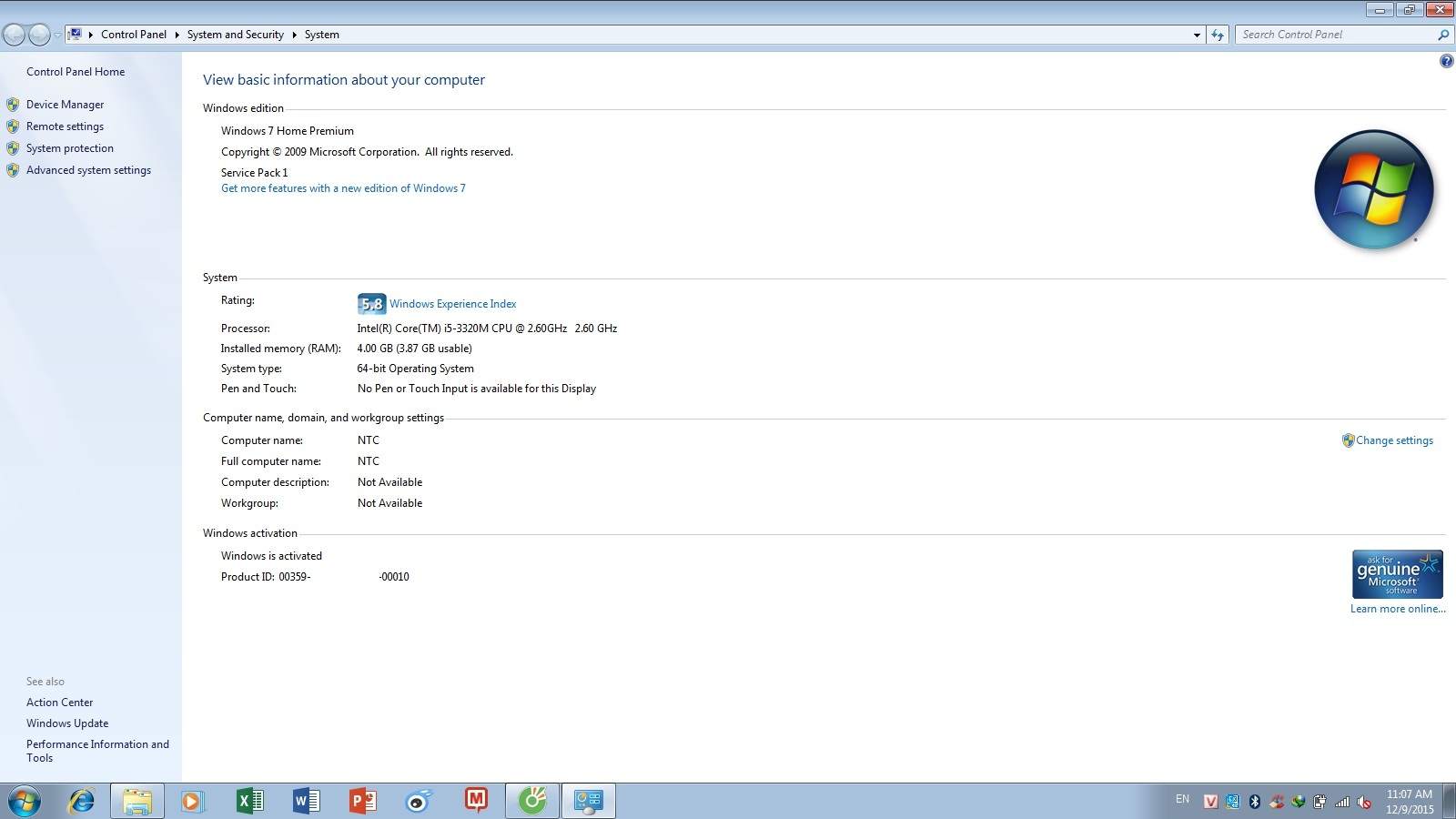Launch Word from the taskbar

[x=306, y=801]
